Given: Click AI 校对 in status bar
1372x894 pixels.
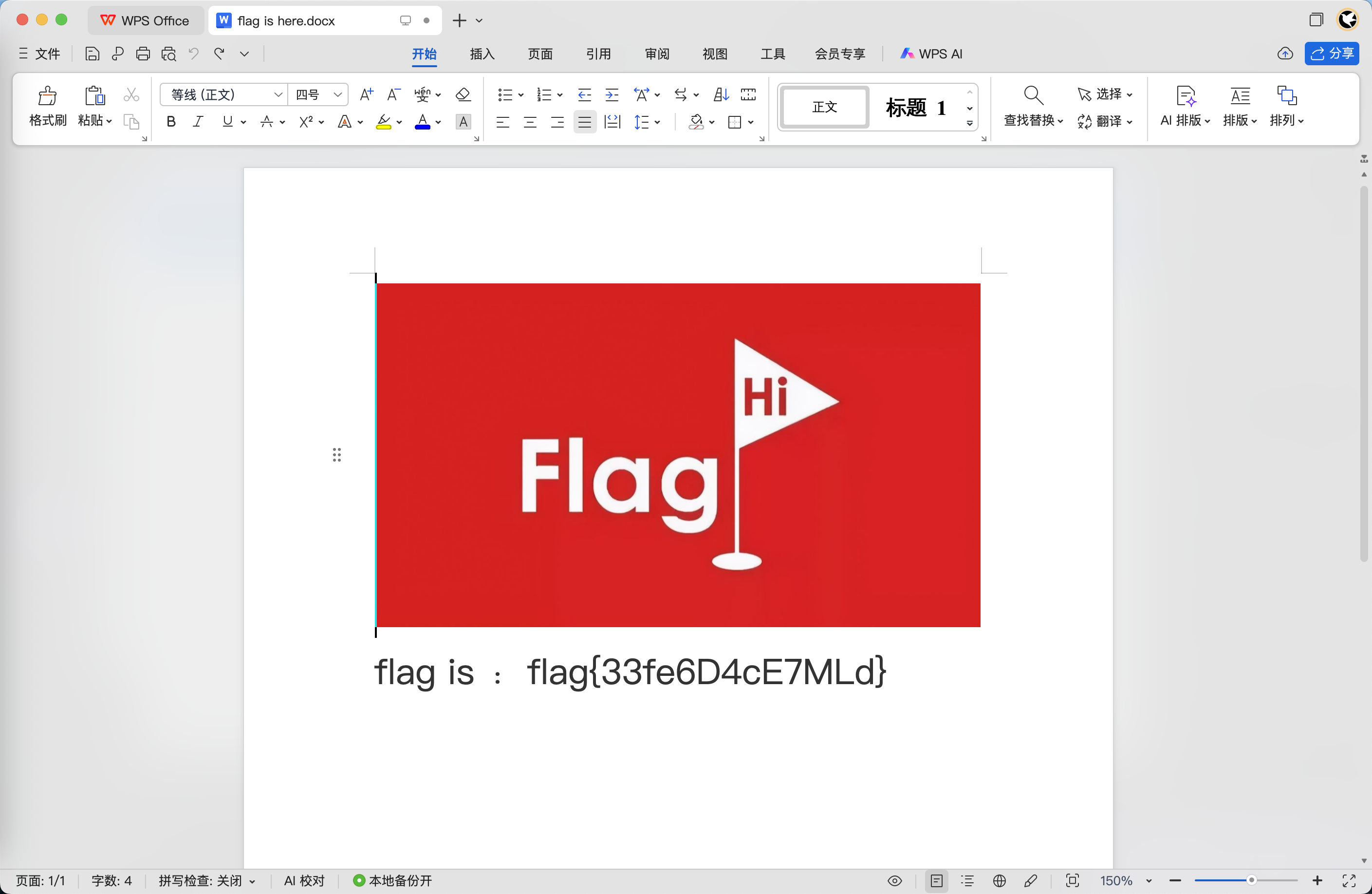Looking at the screenshot, I should [x=304, y=880].
